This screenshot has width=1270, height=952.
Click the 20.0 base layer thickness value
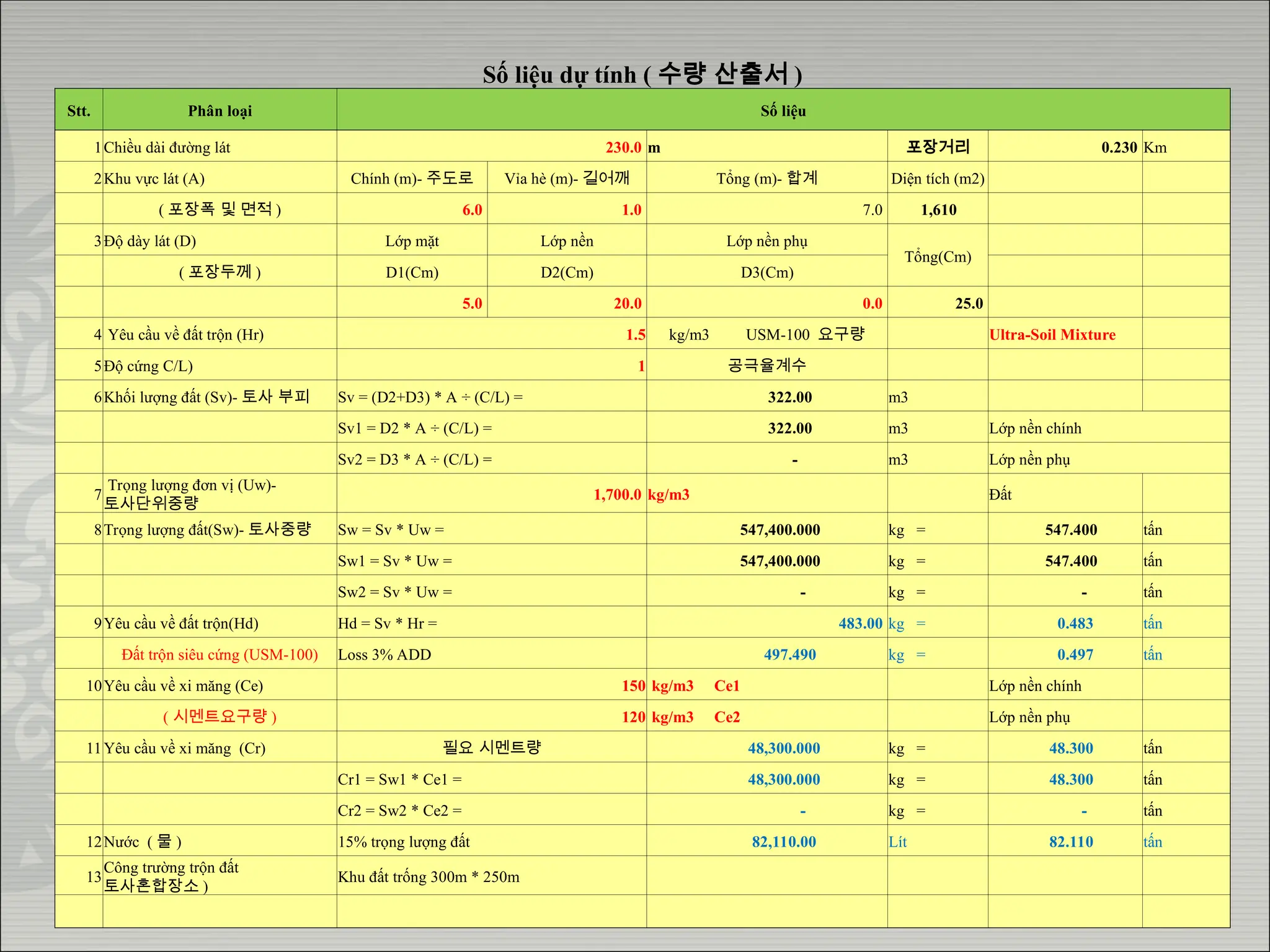[627, 304]
